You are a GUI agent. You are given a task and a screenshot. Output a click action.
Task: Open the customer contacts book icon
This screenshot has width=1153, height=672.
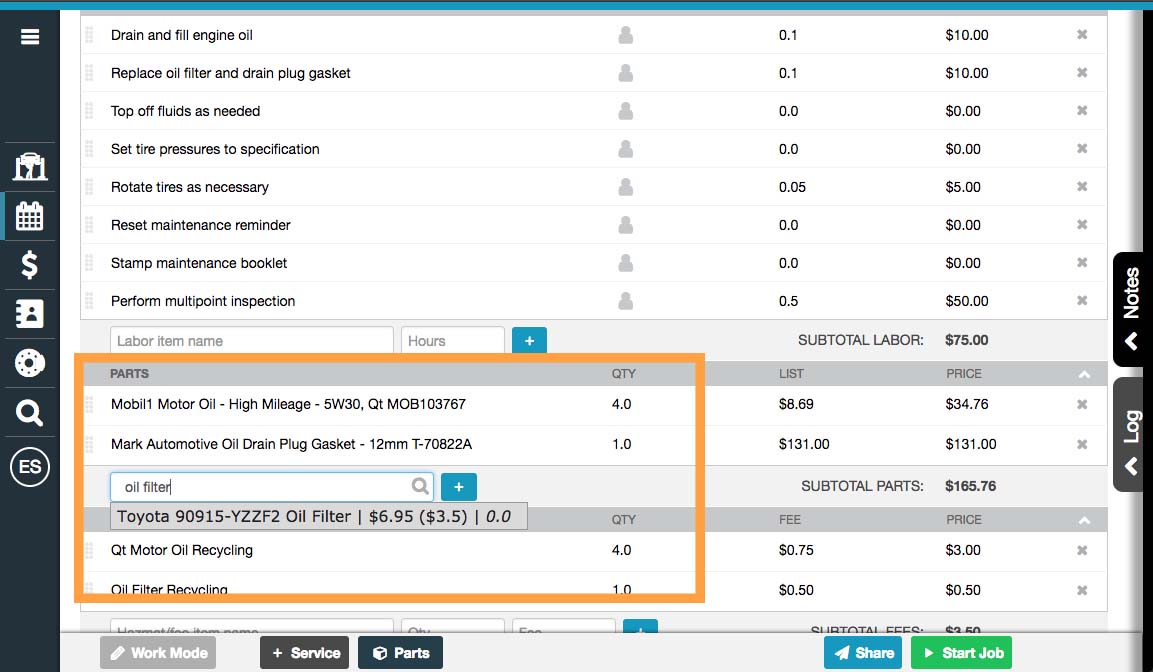point(29,315)
